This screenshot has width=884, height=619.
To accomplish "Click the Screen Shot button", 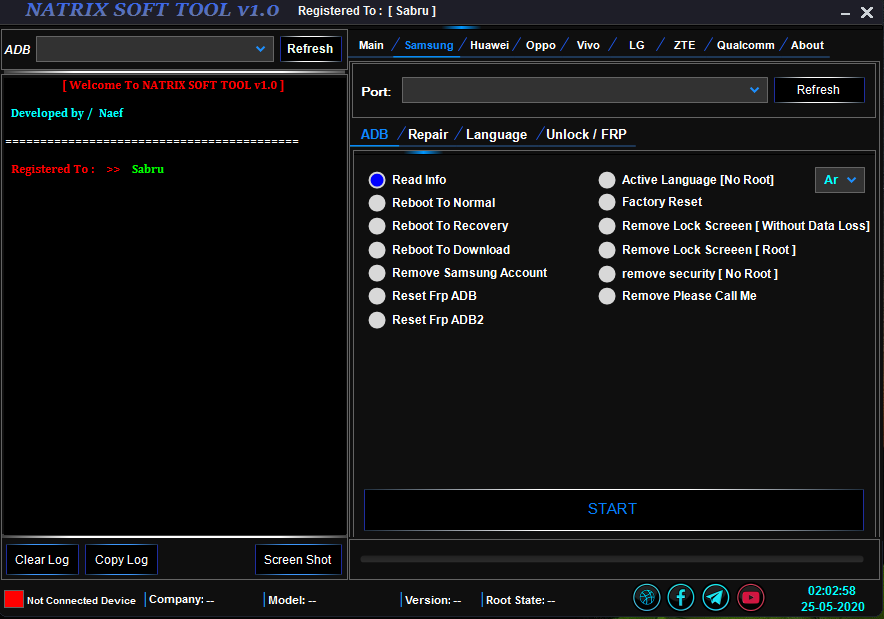I will 298,560.
